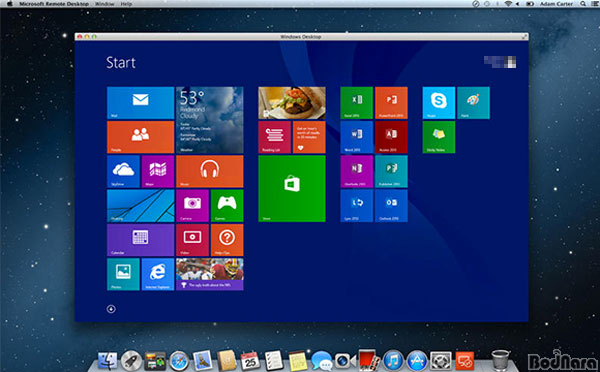Viewport: 600px width, 372px height.
Task: Open the Skype tile
Action: [x=439, y=103]
